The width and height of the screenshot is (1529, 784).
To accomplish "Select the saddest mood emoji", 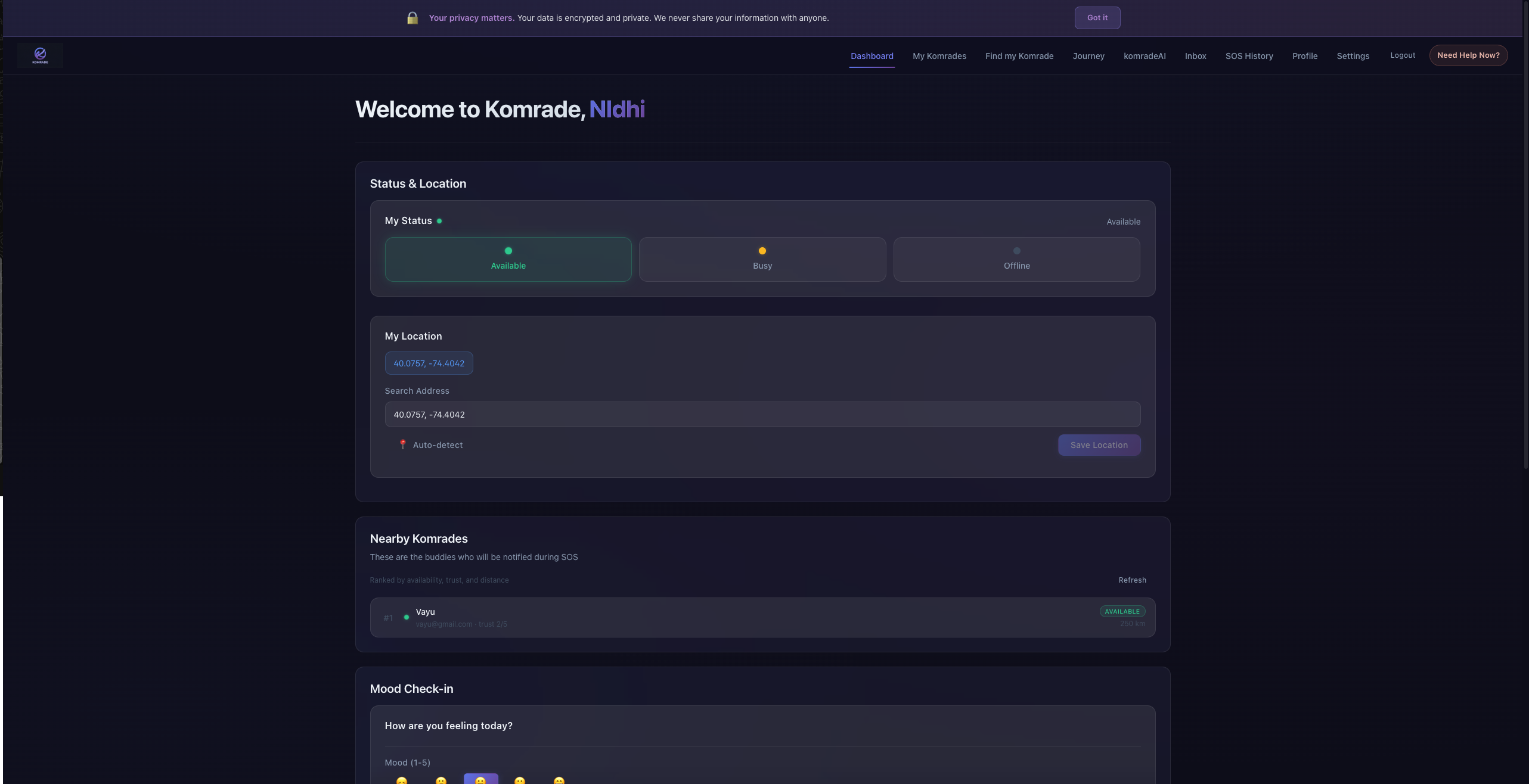I will coord(402,780).
